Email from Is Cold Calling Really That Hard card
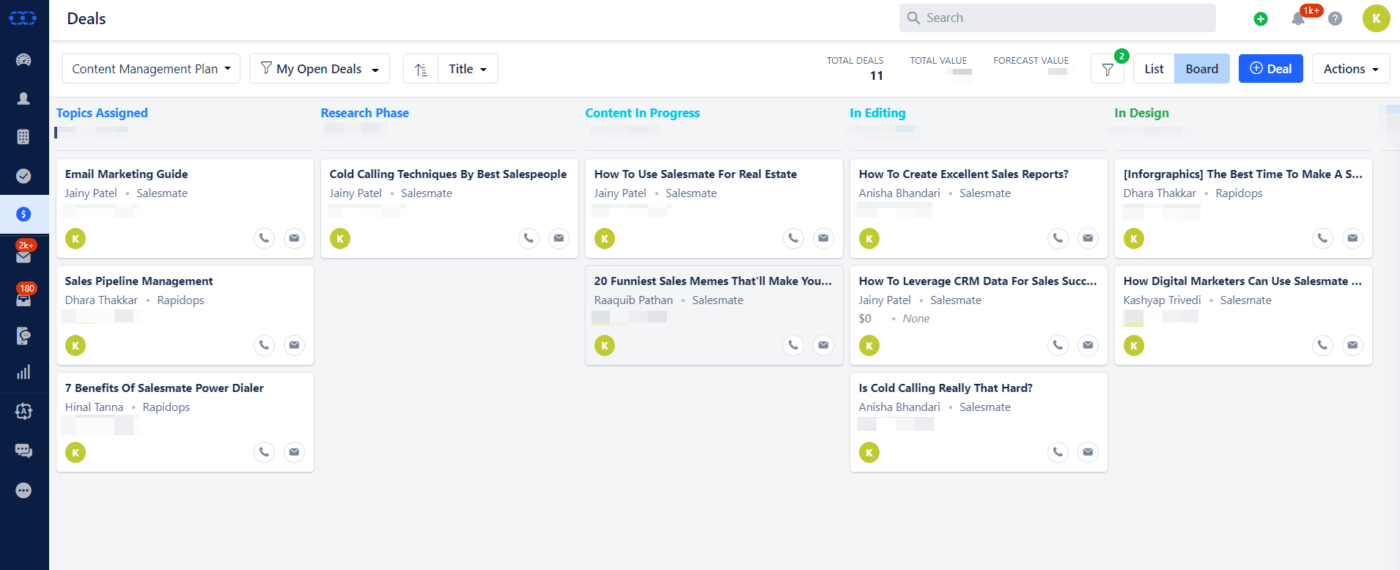Image resolution: width=1400 pixels, height=570 pixels. coord(1088,452)
